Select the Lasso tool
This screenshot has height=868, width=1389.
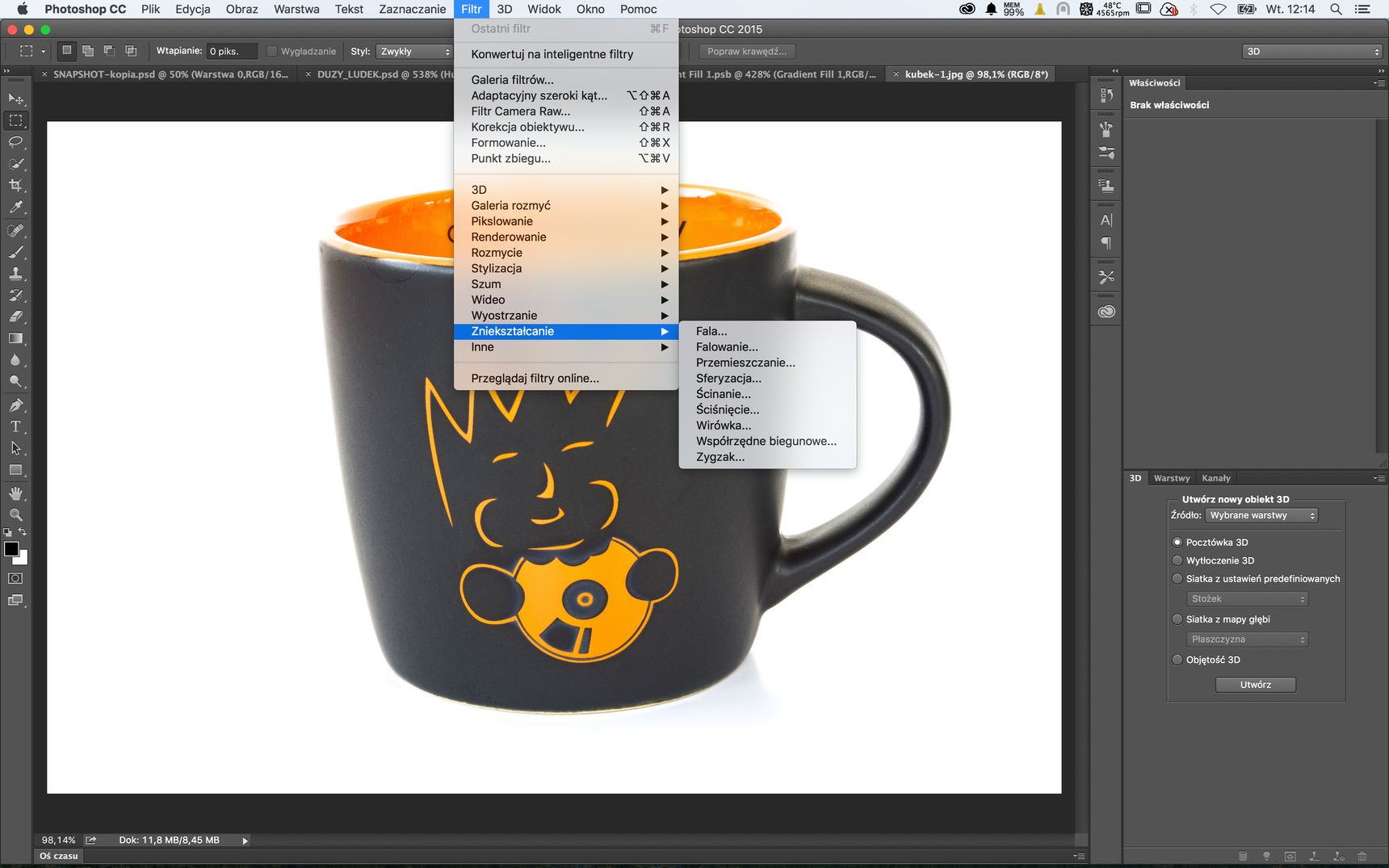tap(15, 142)
